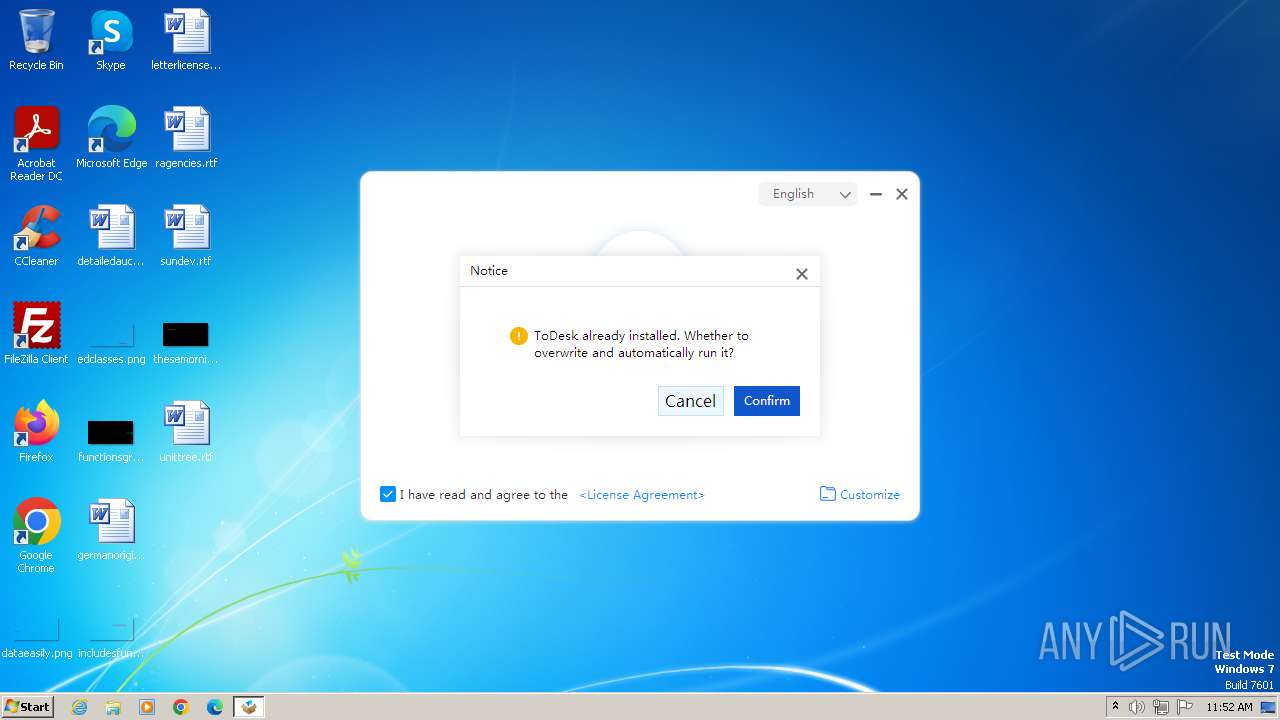Launch Chrome from the taskbar
This screenshot has height=720, width=1280.
[181, 707]
